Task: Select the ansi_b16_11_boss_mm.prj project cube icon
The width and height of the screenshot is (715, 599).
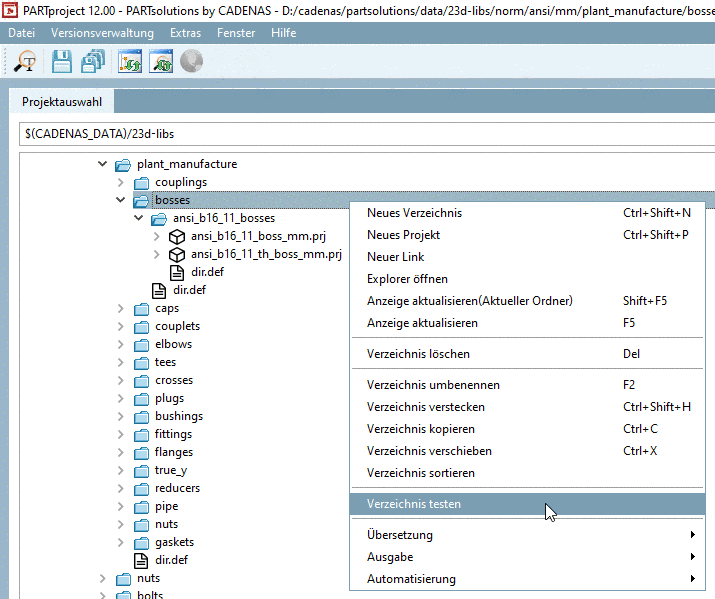Action: coord(177,237)
